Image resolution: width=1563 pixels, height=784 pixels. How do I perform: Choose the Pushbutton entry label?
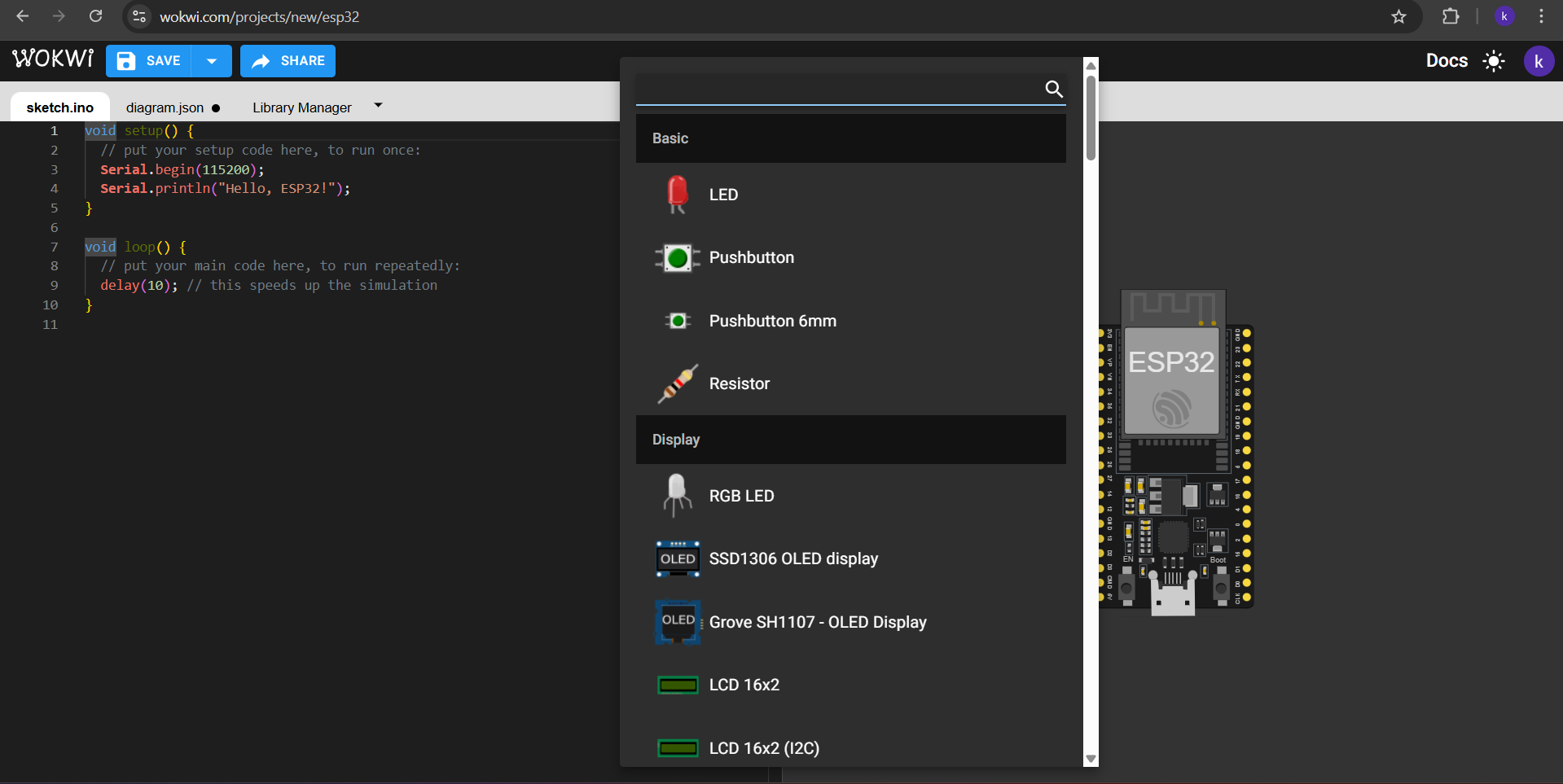[x=751, y=258]
